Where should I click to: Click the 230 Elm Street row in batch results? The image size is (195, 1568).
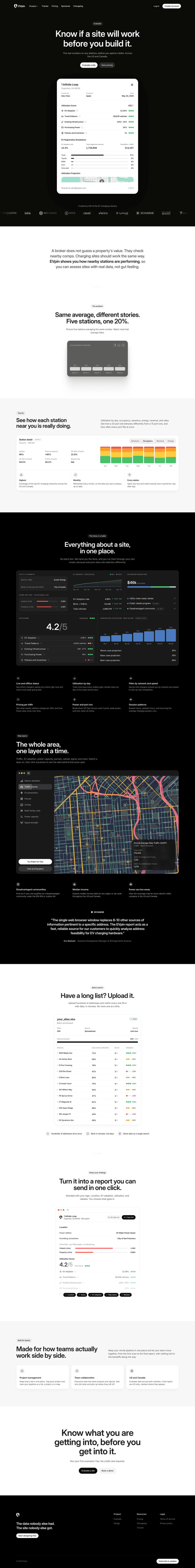[97, 1071]
